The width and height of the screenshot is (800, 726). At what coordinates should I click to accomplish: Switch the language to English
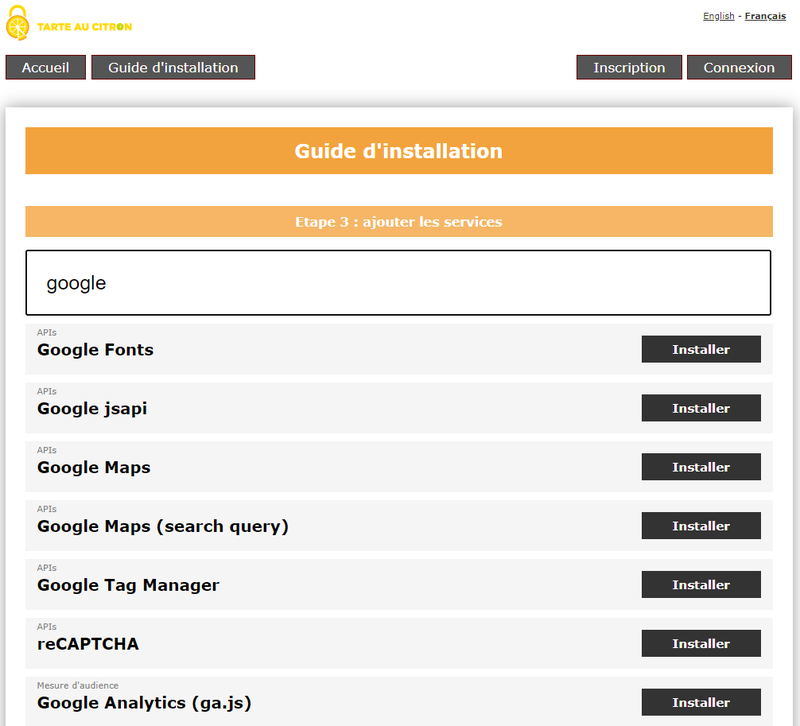coord(719,15)
